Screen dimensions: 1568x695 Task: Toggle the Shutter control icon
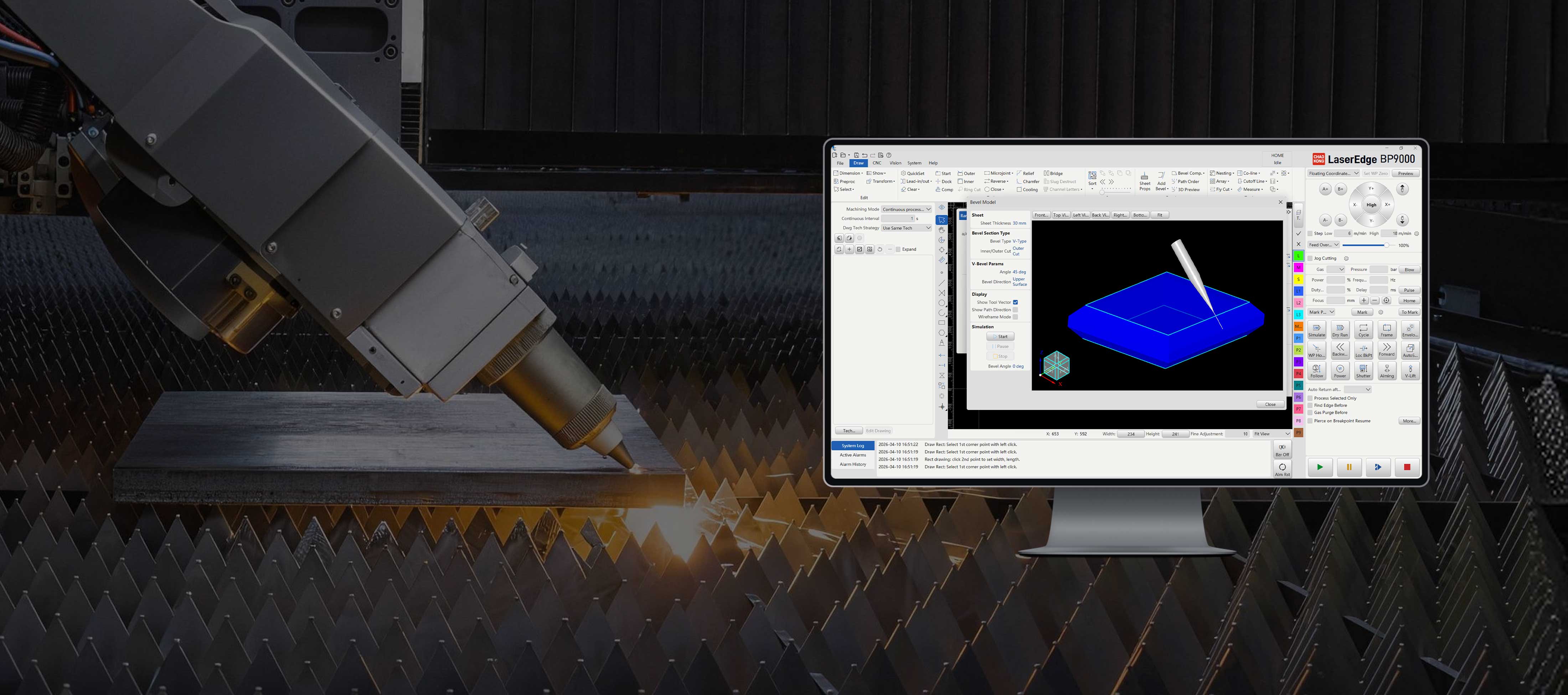[1363, 369]
